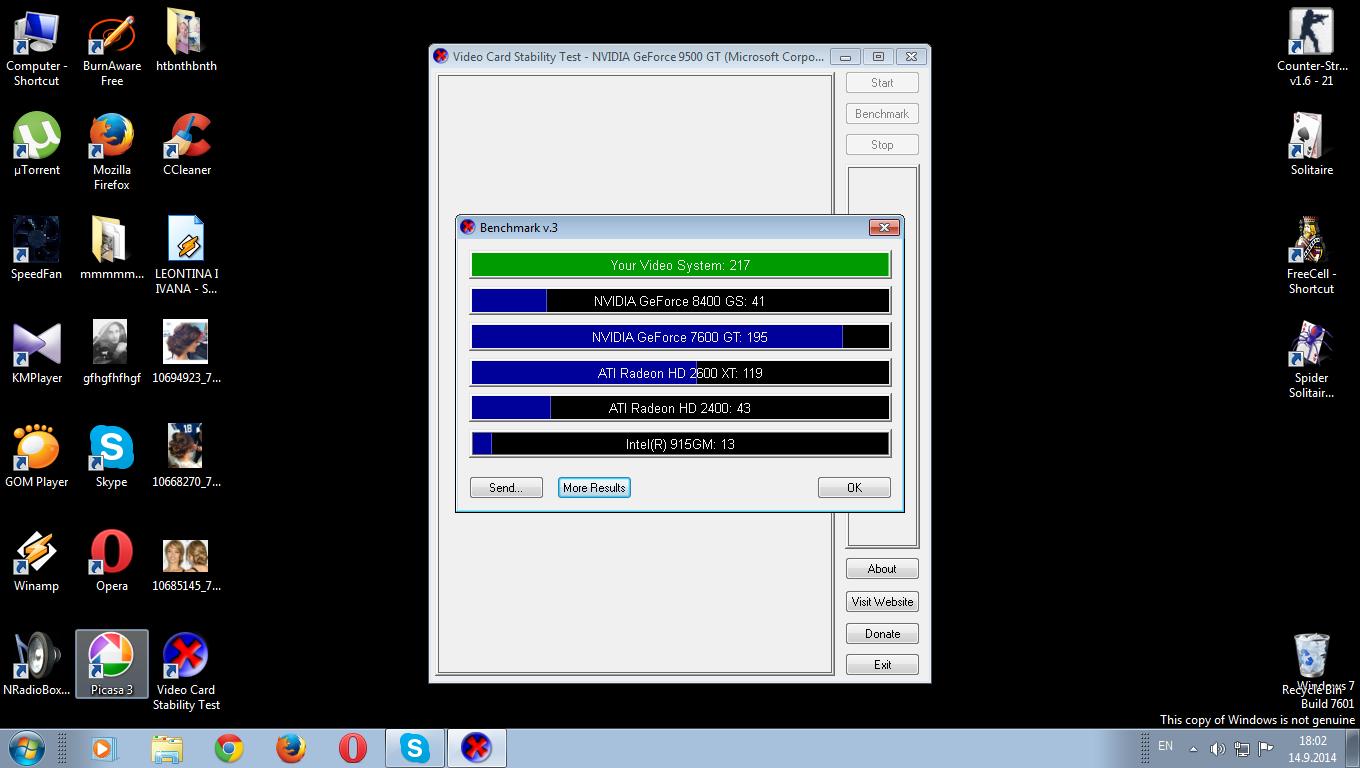1360x768 pixels.
Task: Close the Benchmark v.3 dialog
Action: (x=884, y=227)
